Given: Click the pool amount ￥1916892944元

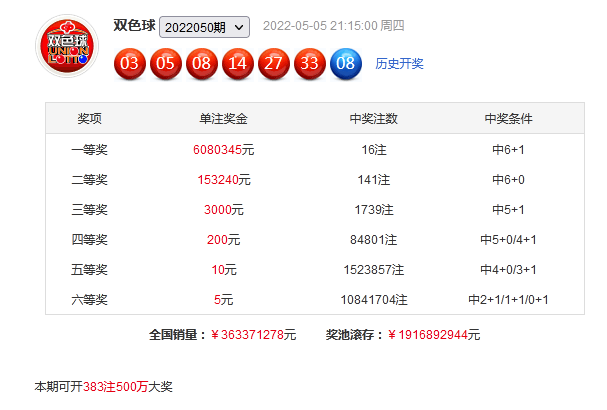Looking at the screenshot, I should click(x=434, y=335).
